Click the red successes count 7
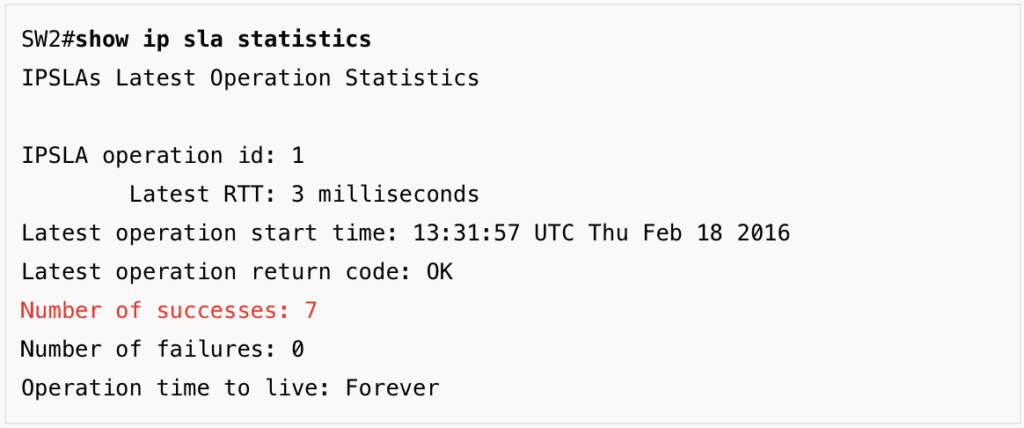 pos(311,310)
